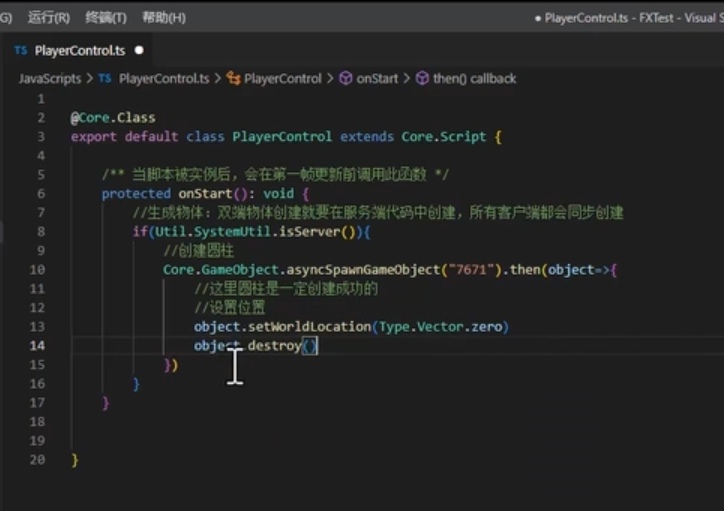The width and height of the screenshot is (724, 511).
Task: Click then() callback in the breadcrumb
Action: pyautogui.click(x=474, y=78)
